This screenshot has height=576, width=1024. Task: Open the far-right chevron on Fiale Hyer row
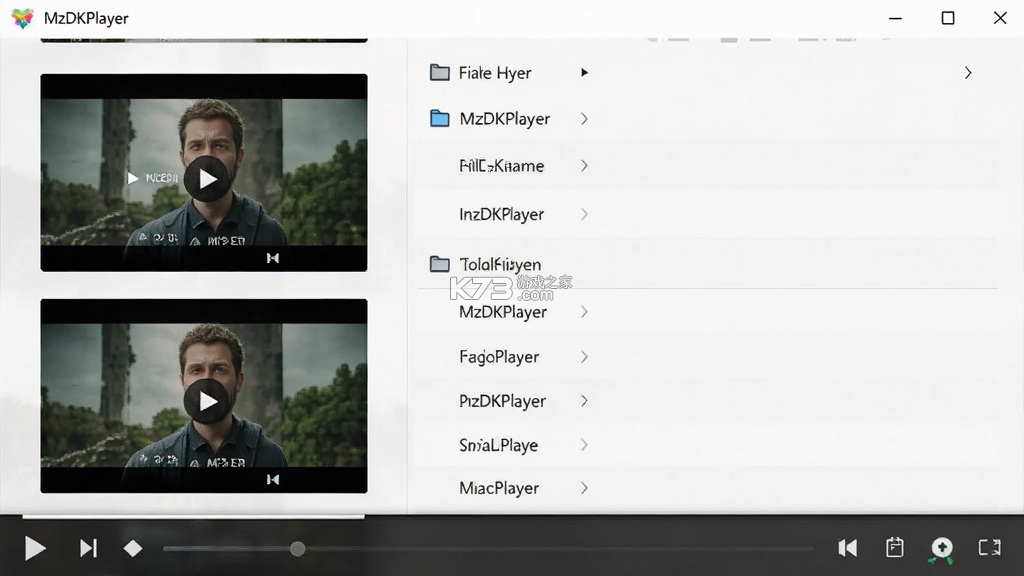click(968, 72)
